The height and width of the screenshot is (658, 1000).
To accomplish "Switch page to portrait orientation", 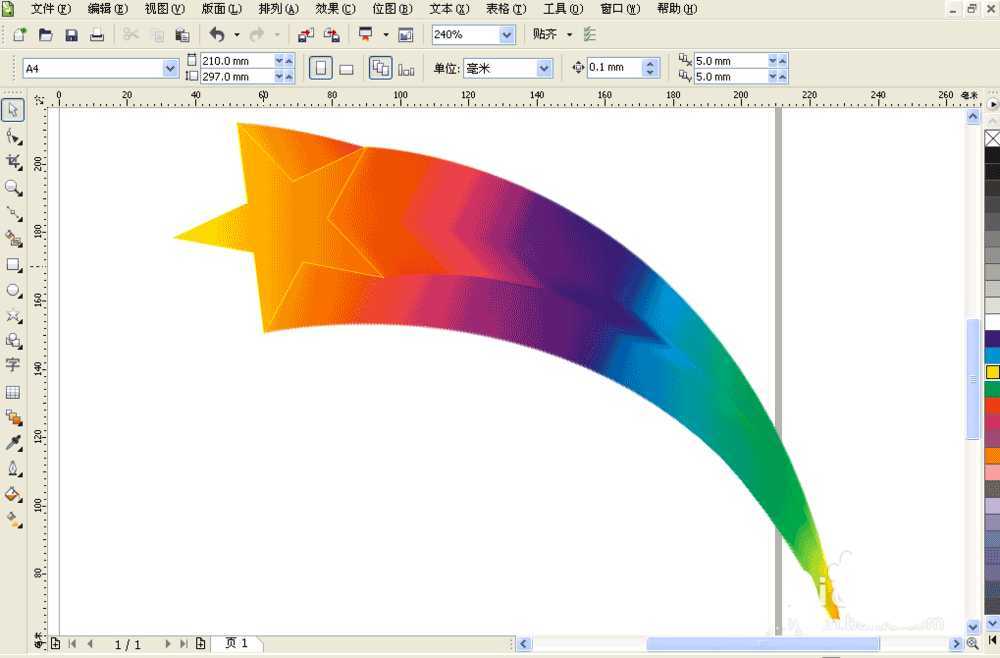I will [x=320, y=69].
